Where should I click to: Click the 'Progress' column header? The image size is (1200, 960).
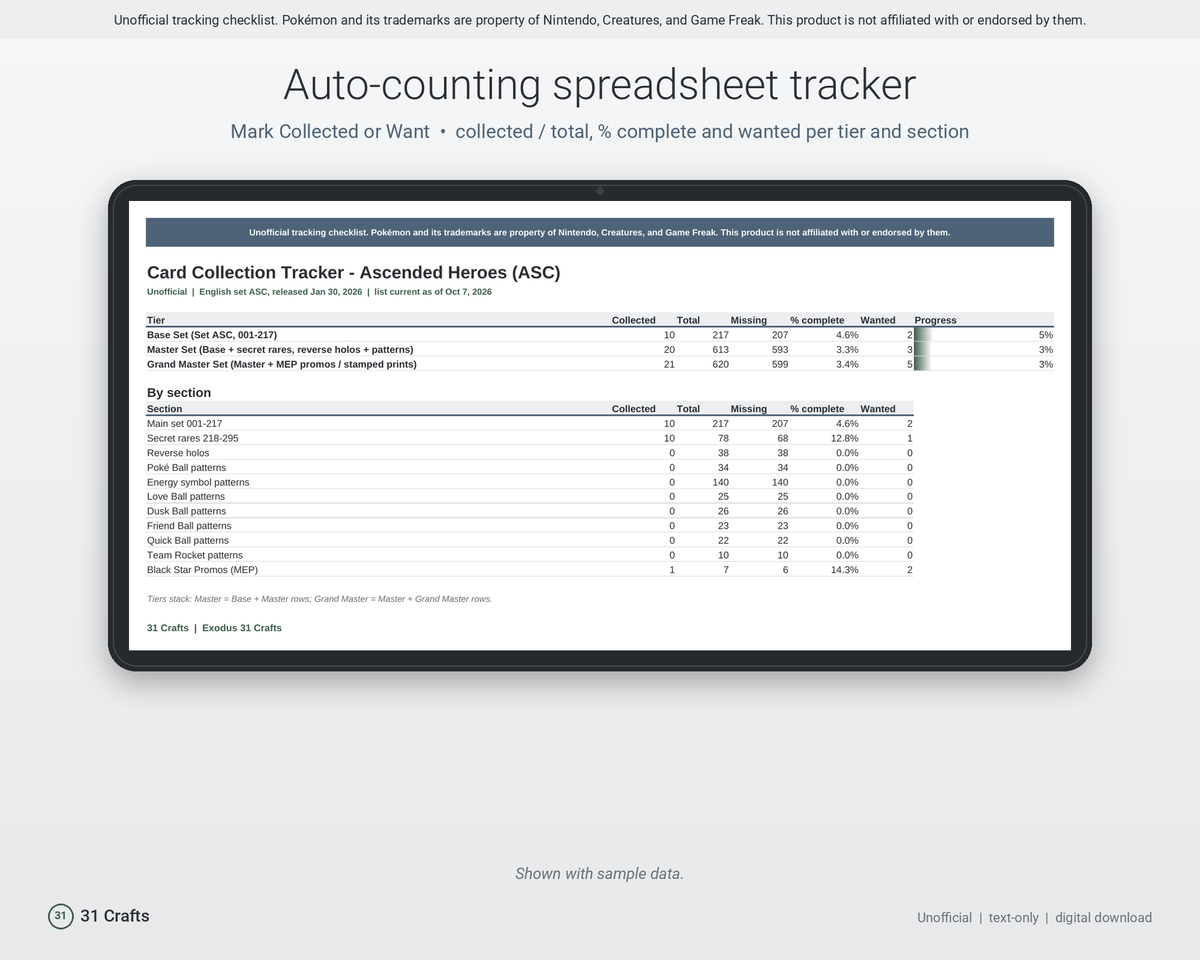tap(935, 320)
